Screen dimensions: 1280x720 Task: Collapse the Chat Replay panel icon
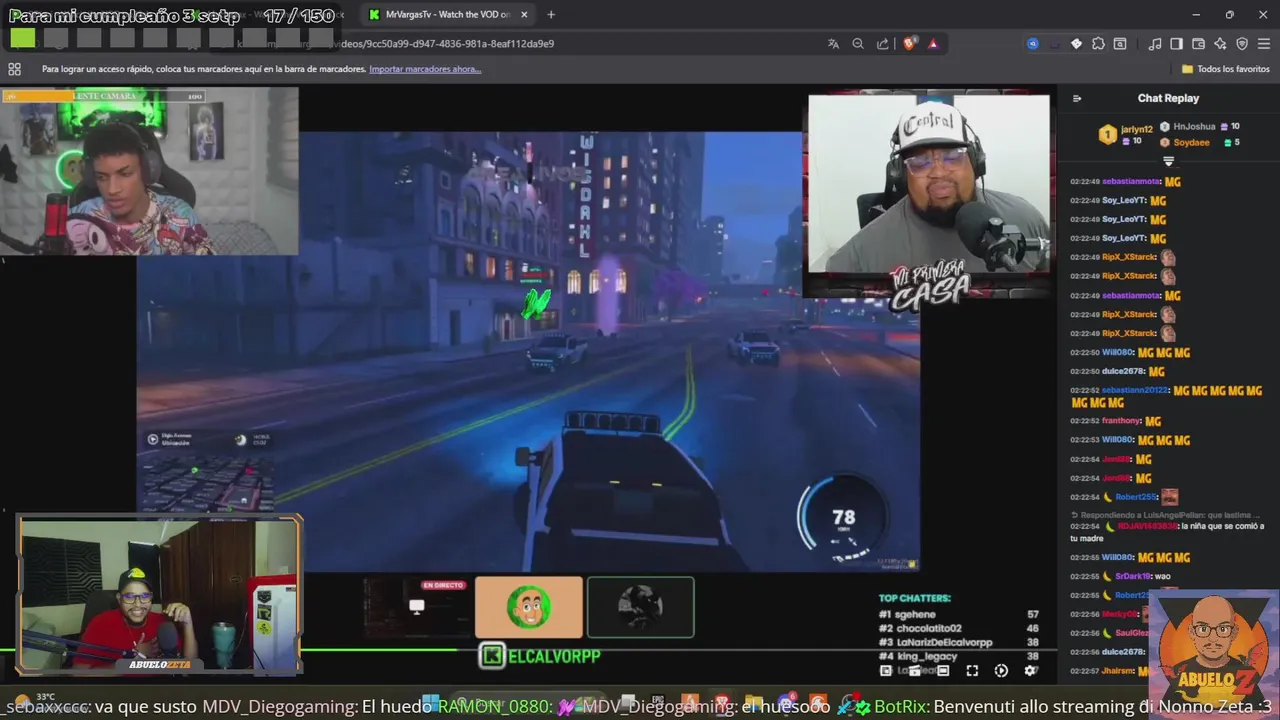(1077, 98)
